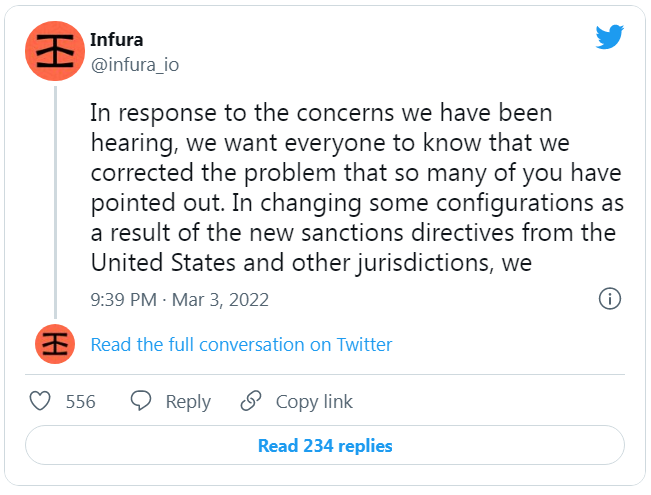Open the @infura_io handle link
Viewport: 651px width, 495px height.
[135, 65]
